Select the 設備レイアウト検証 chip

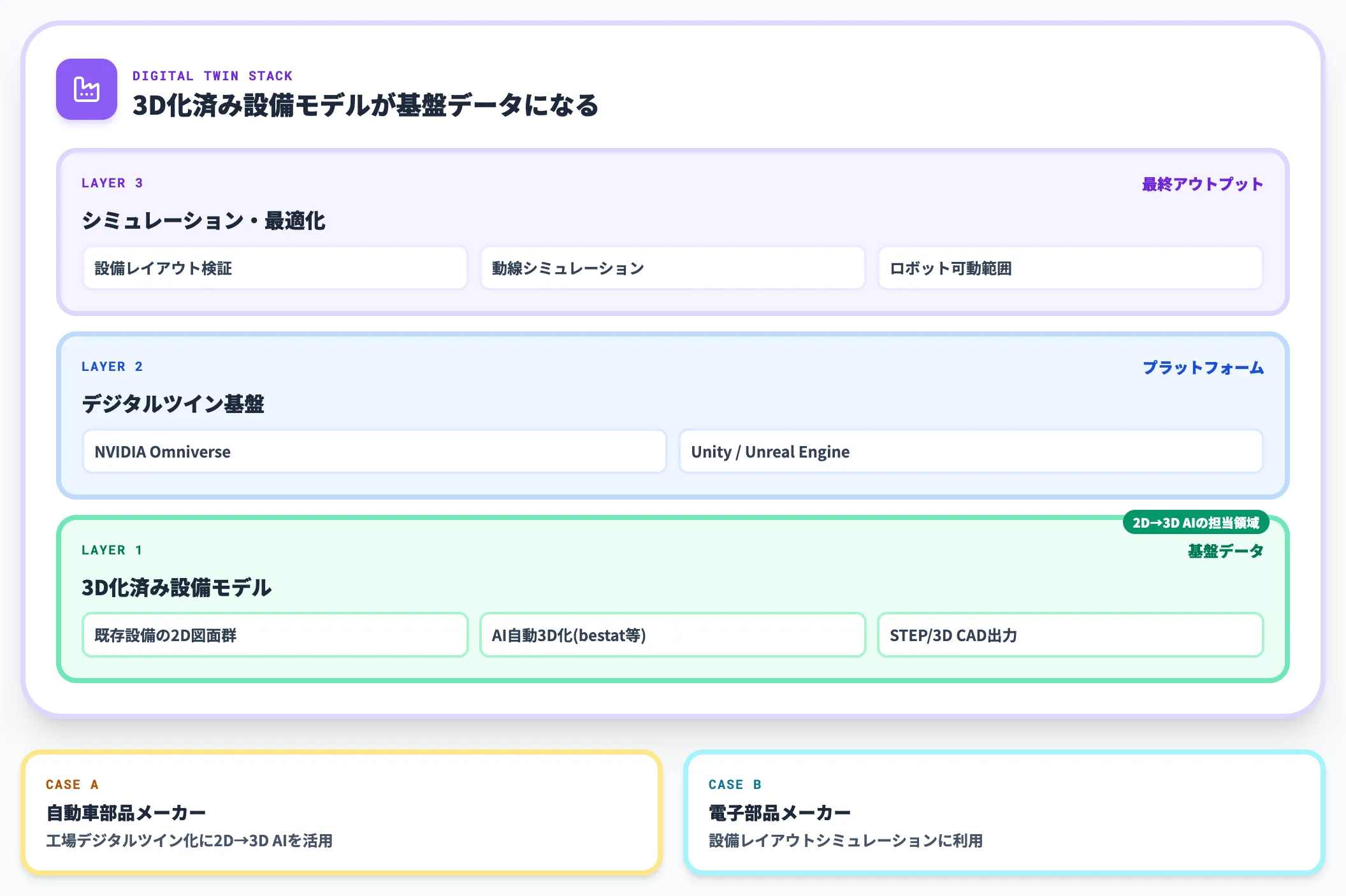(x=275, y=268)
